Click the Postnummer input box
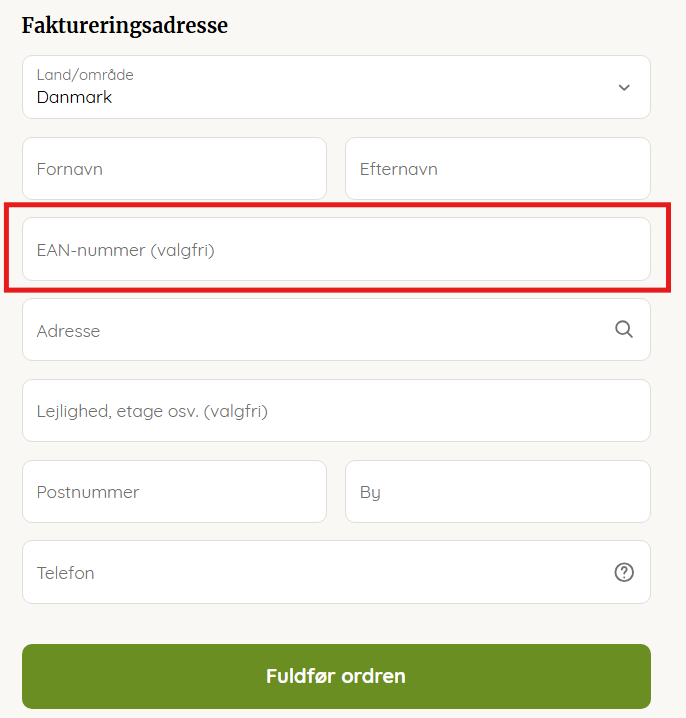This screenshot has height=718, width=686. pos(174,492)
